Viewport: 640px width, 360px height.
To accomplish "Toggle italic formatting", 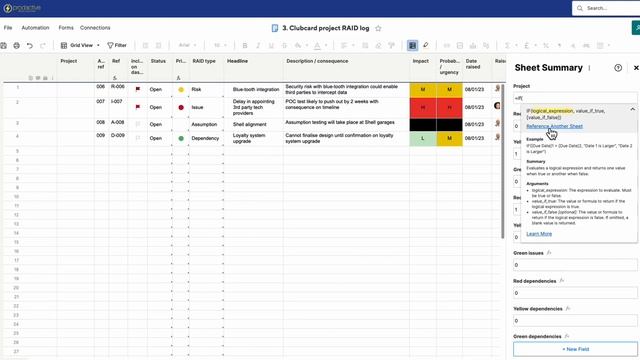I will (x=258, y=45).
